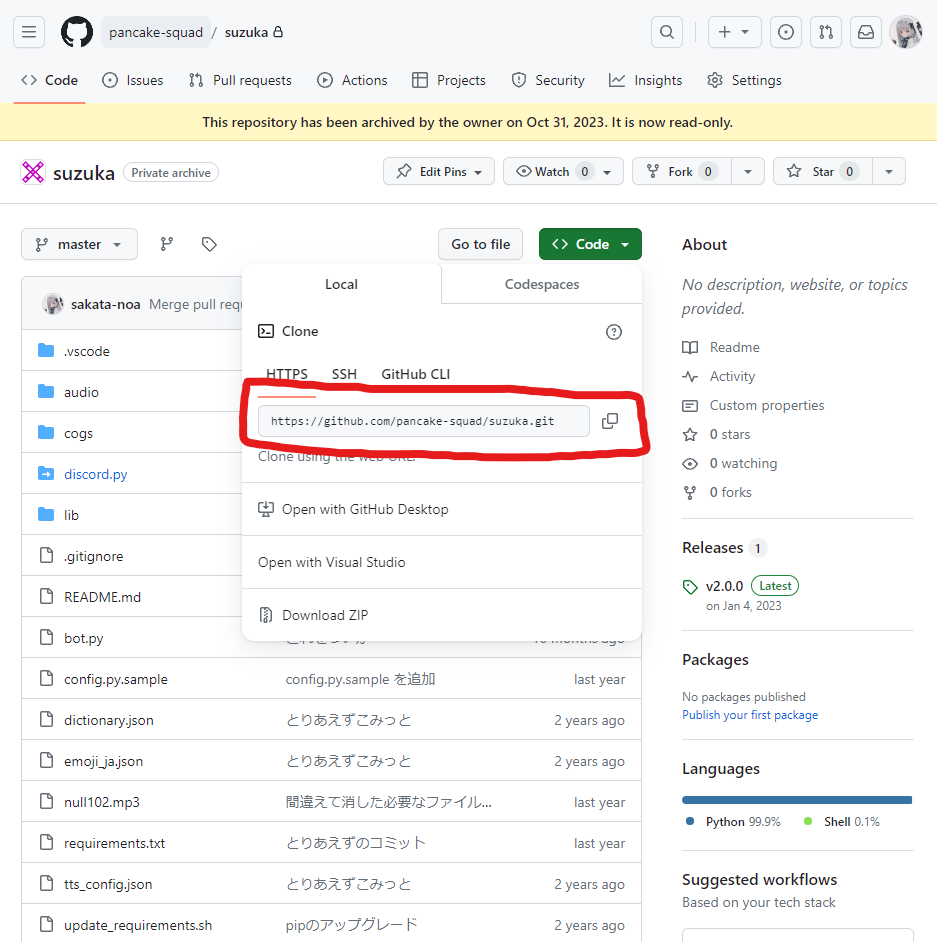Click the GitHub Octocat logo
The width and height of the screenshot is (937, 942).
pos(77,32)
